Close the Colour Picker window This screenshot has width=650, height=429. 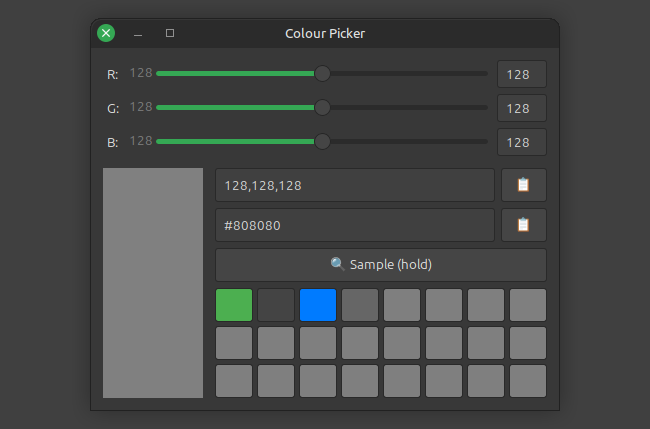coord(106,33)
